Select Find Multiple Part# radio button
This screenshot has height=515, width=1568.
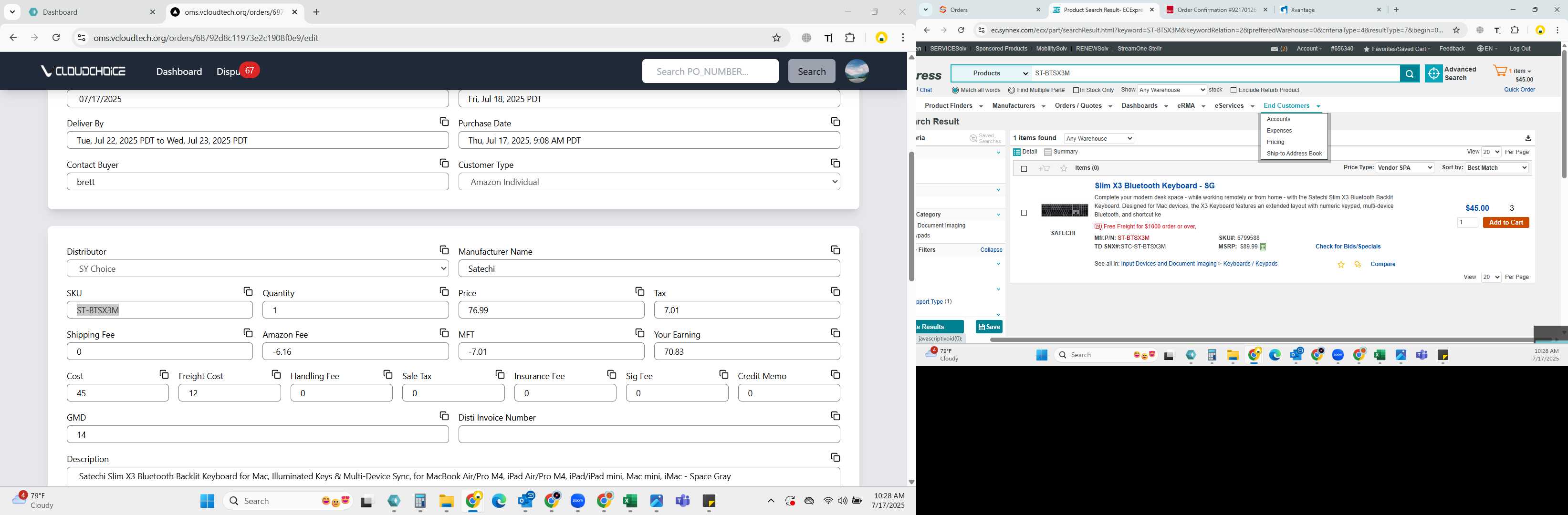(1011, 91)
